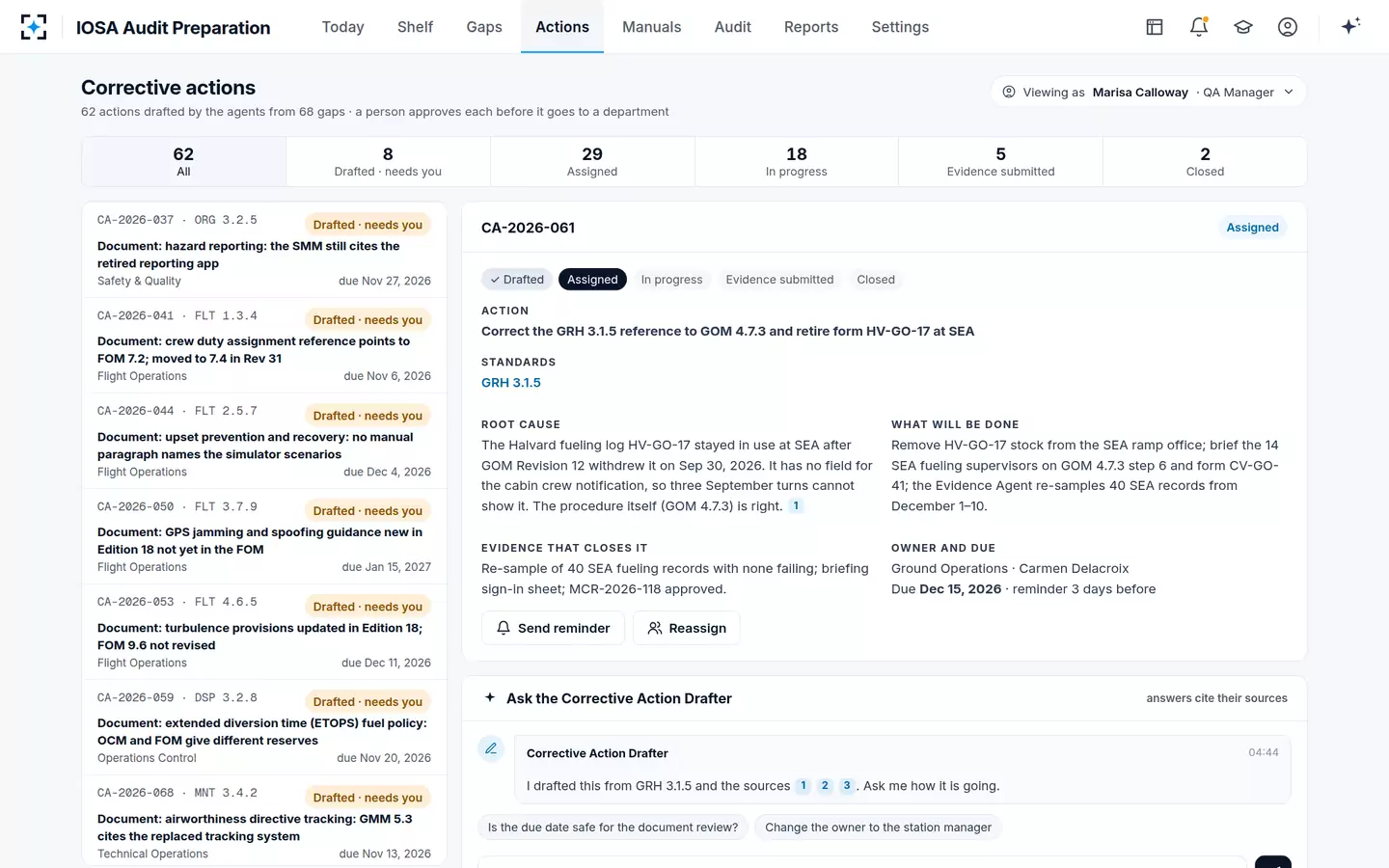Choose Change the owner to station manager suggestion
Screen dimensions: 1389x868
[x=878, y=827]
